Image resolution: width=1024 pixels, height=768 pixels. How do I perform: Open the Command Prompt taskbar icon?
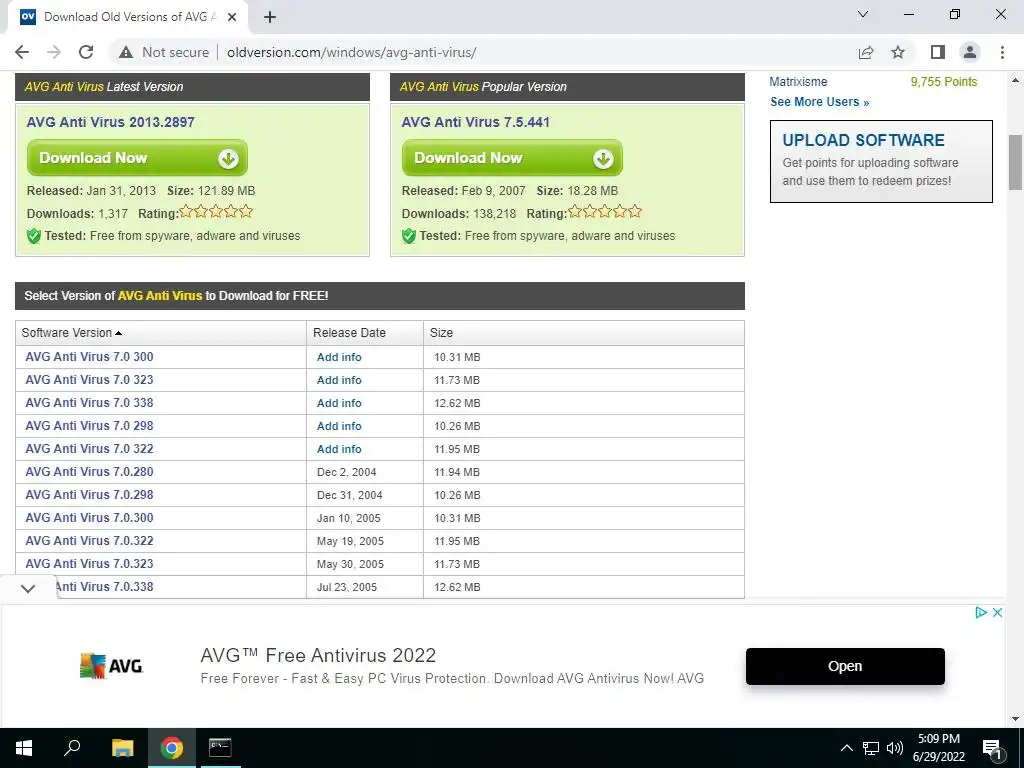tap(220, 748)
